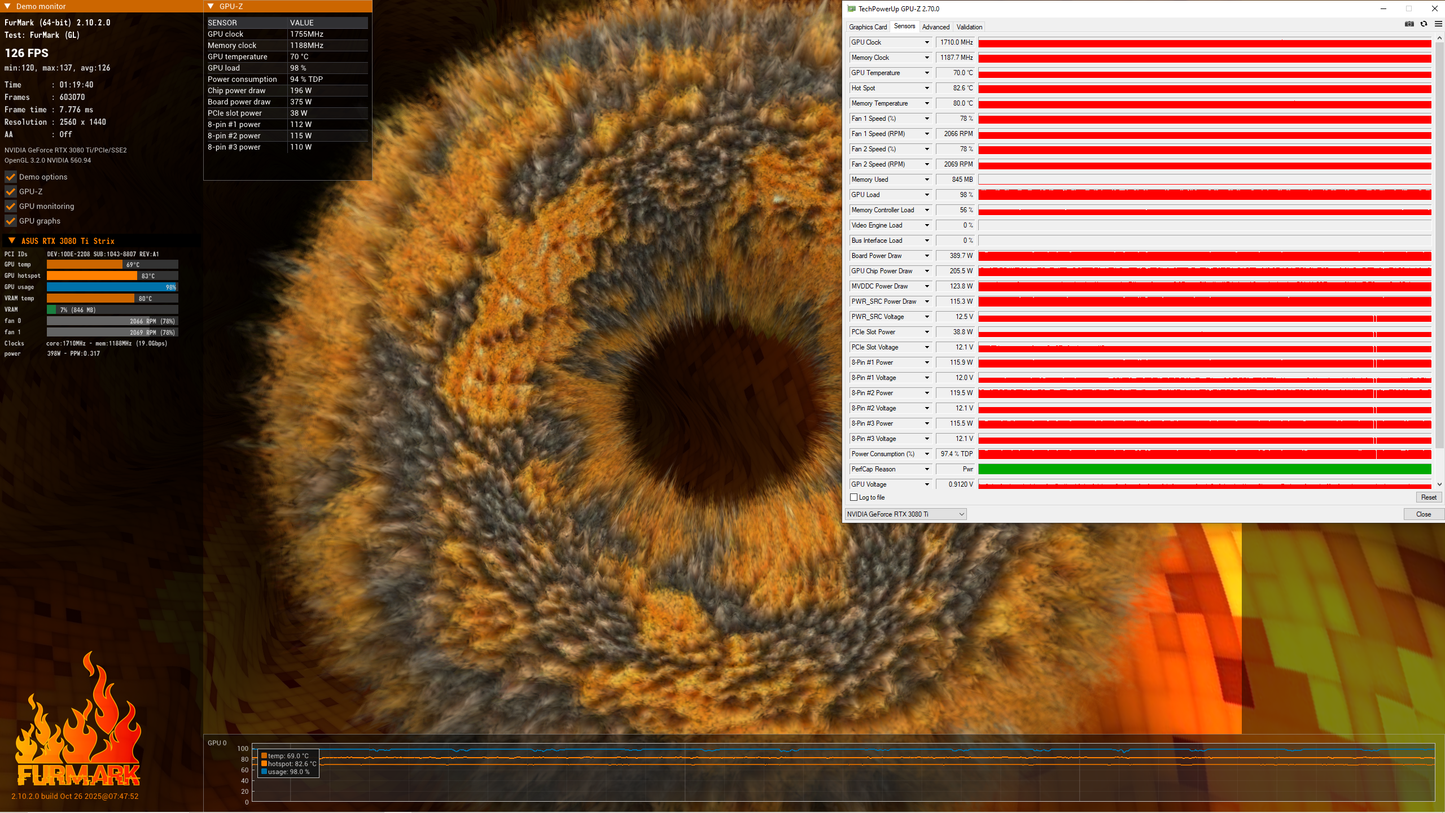Open the GPU-Z hamburger menu icon
This screenshot has width=1445, height=813.
(1438, 24)
